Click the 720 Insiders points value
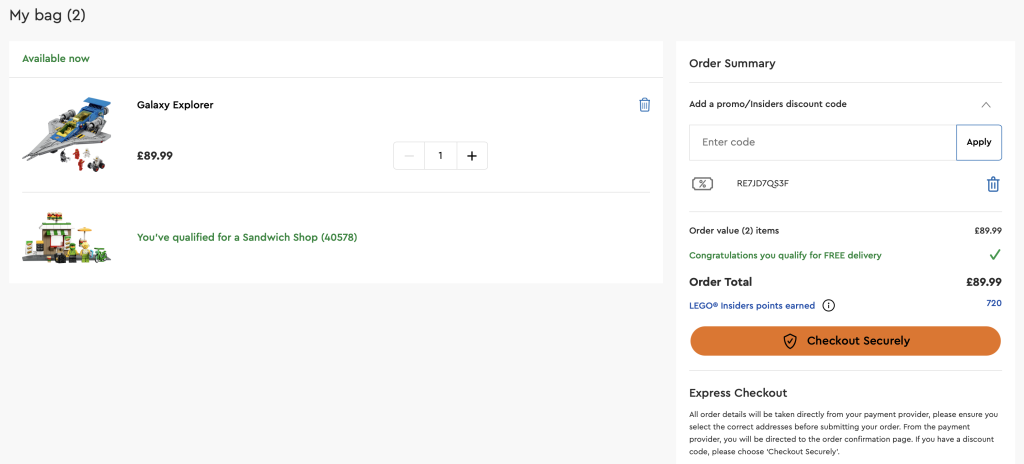The image size is (1024, 464). (994, 303)
